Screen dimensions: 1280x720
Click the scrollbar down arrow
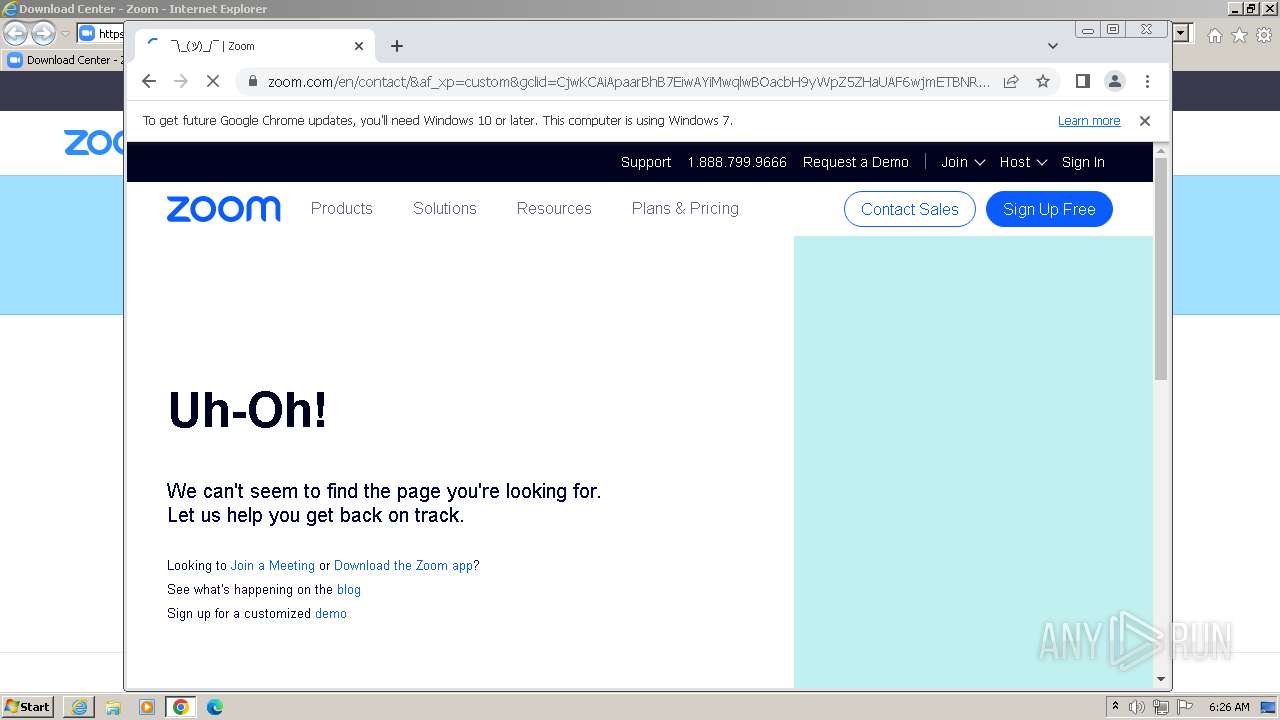pyautogui.click(x=1161, y=679)
